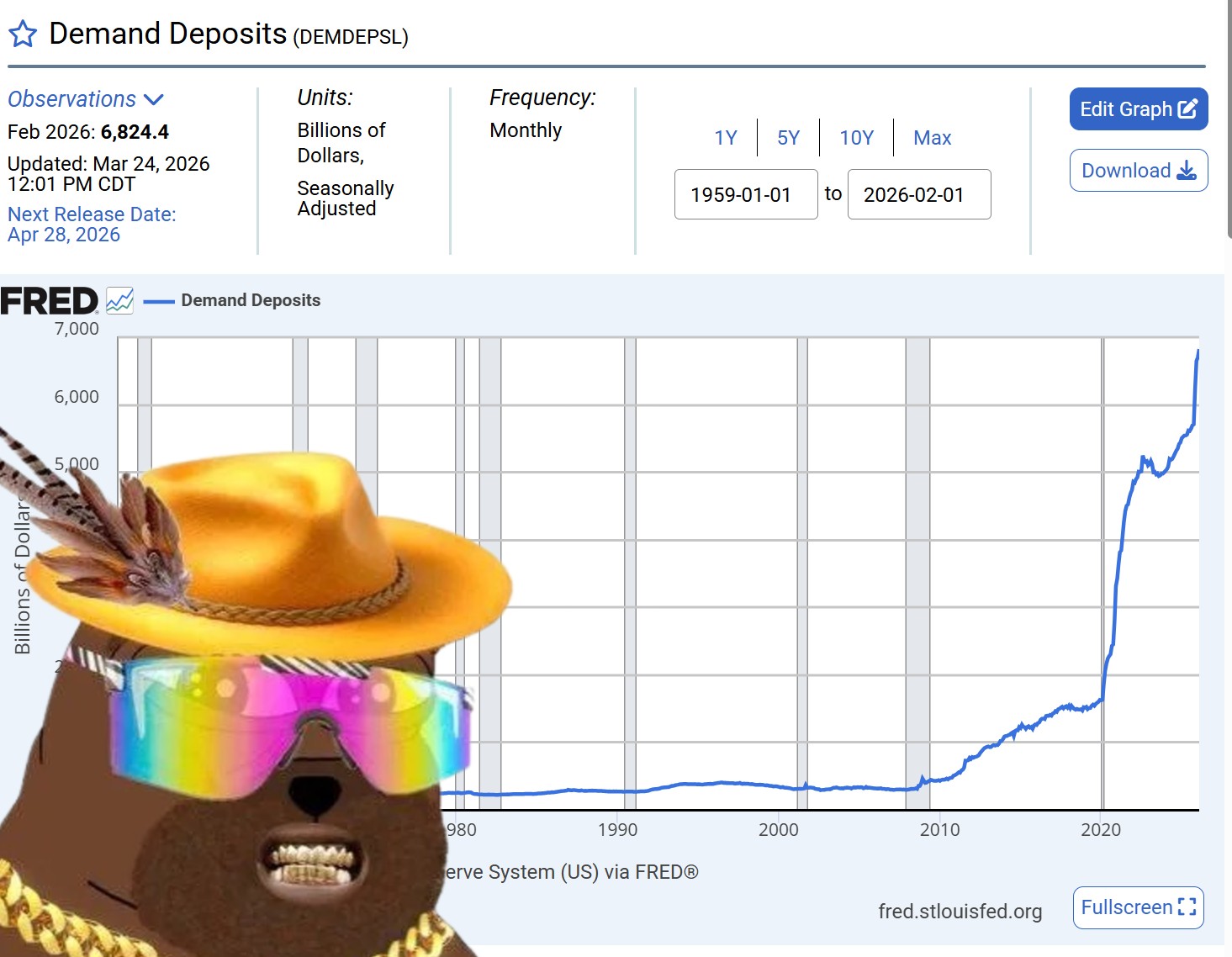The width and height of the screenshot is (1232, 957).
Task: Click the fullscreen expand brackets icon
Action: click(x=1187, y=907)
